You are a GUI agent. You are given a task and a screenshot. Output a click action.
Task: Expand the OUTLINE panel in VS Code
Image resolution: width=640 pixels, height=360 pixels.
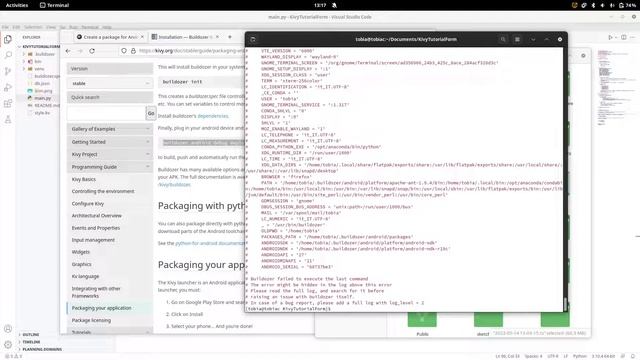(31, 335)
